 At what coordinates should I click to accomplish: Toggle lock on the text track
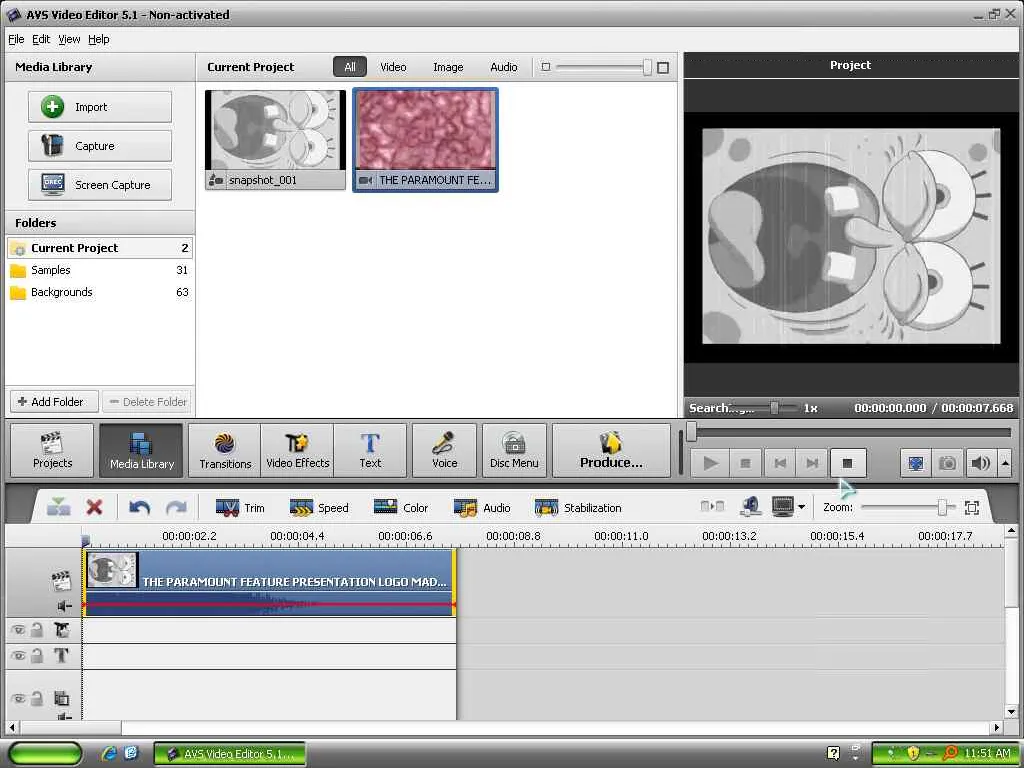(37, 656)
